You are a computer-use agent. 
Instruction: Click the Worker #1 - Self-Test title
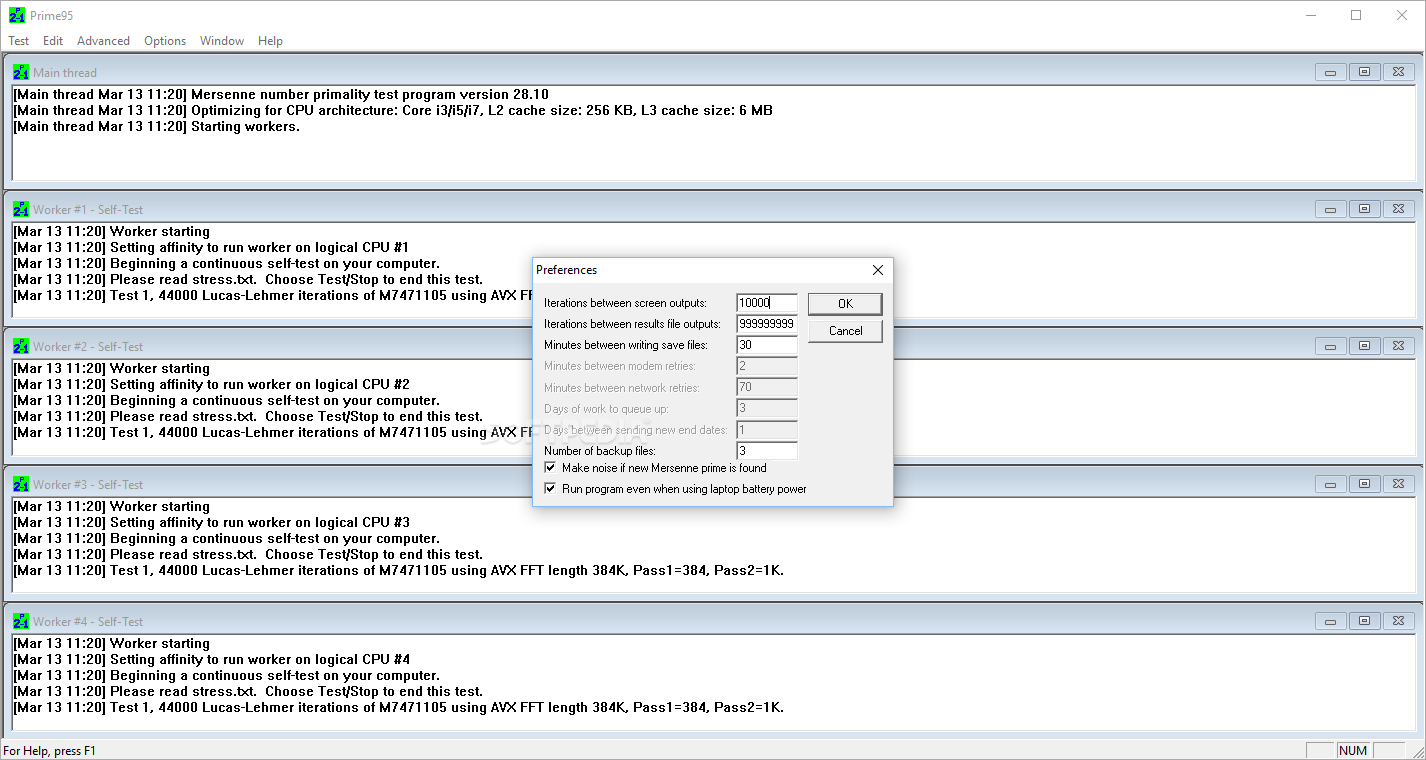tap(88, 210)
